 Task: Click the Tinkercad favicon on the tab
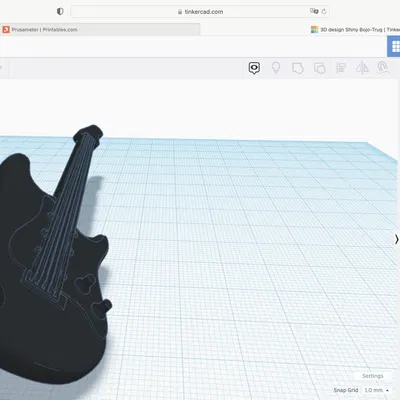tap(315, 30)
